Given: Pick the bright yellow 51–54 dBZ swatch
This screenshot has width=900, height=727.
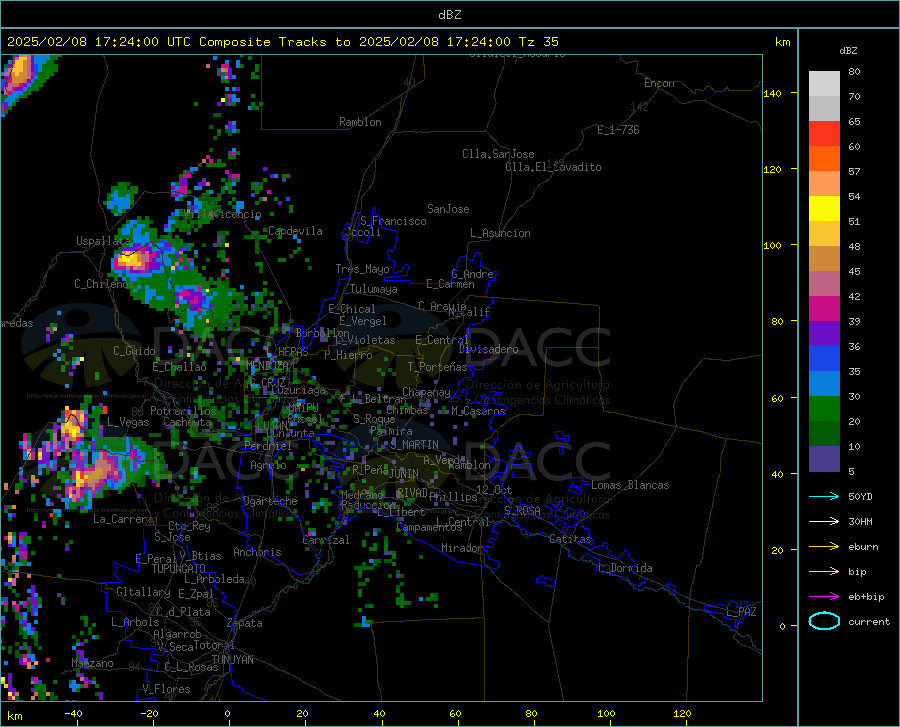Looking at the screenshot, I should click(824, 209).
